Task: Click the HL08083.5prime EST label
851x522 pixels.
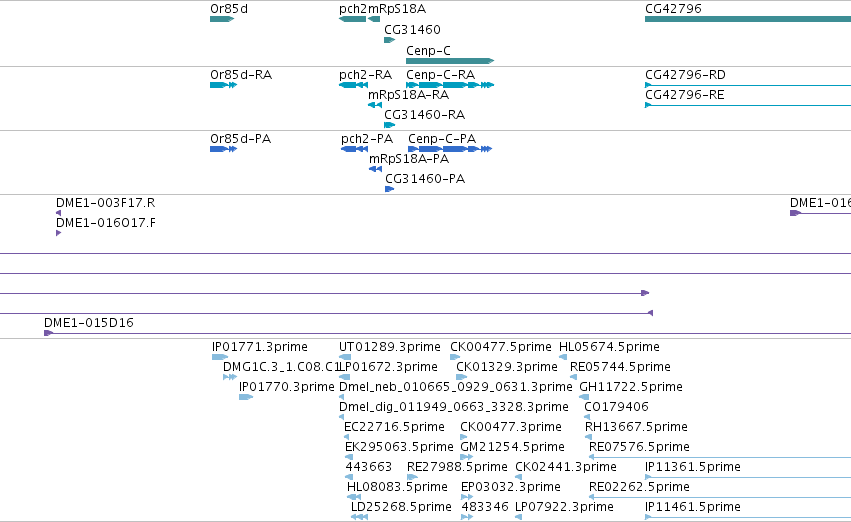Action: coord(397,487)
